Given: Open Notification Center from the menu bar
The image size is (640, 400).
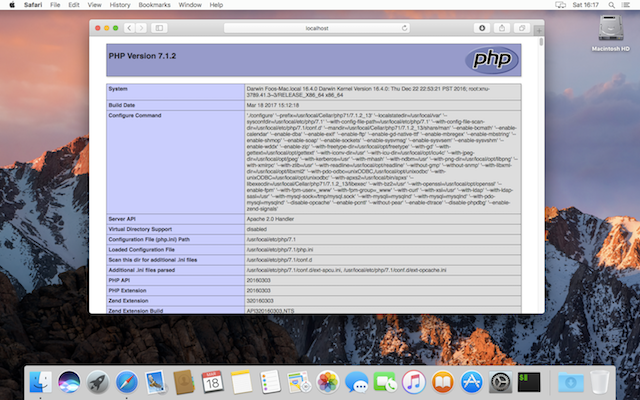Looking at the screenshot, I should [625, 5].
